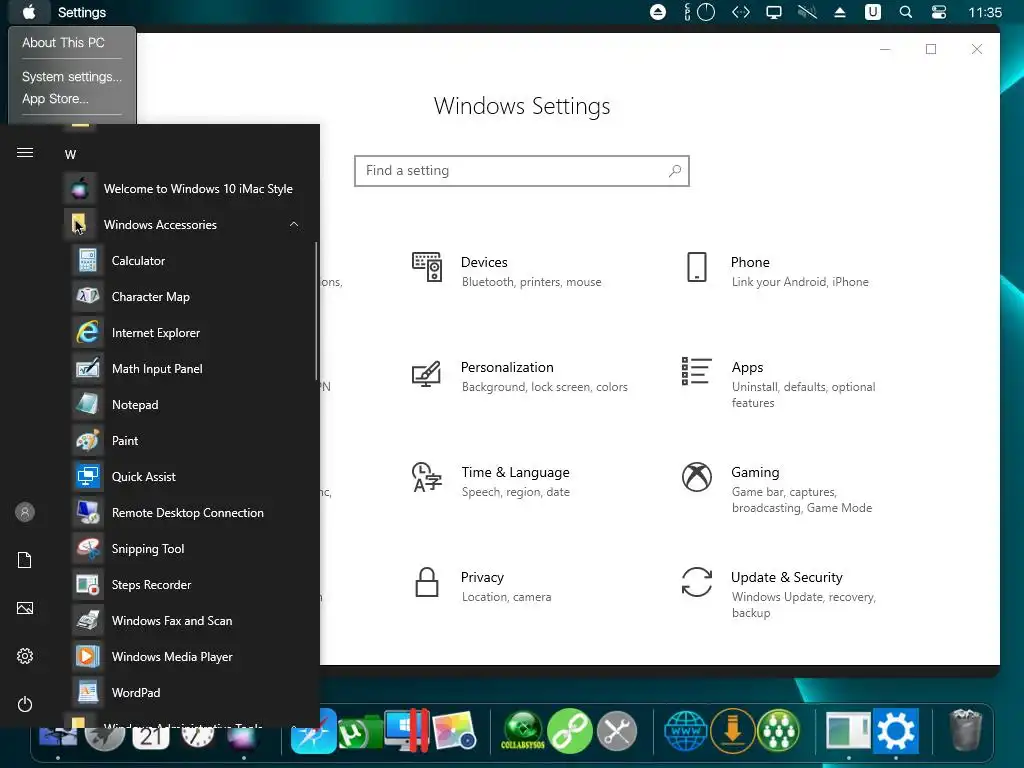Open the muted volume tray icon
Viewport: 1024px width, 768px height.
point(807,12)
